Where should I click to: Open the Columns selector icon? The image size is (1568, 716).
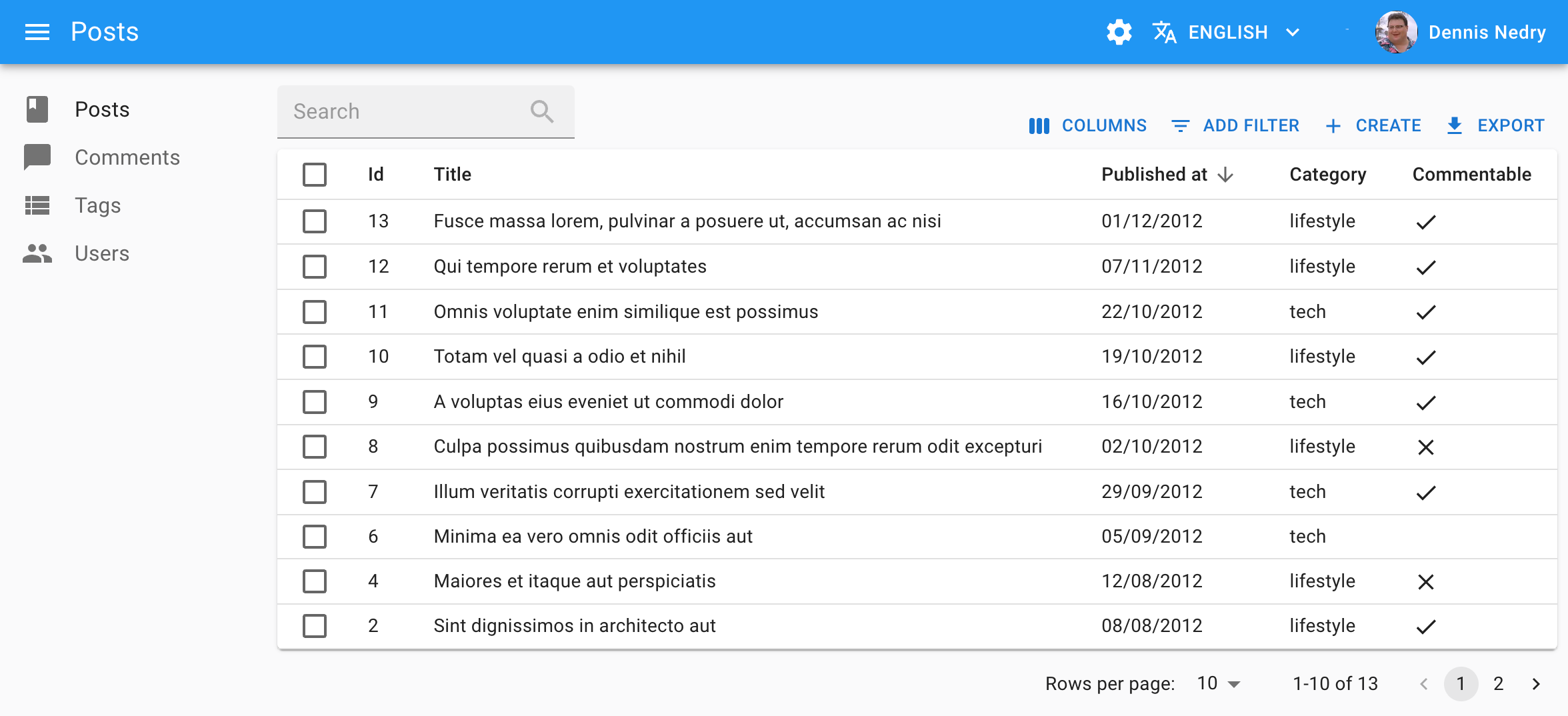tap(1040, 125)
